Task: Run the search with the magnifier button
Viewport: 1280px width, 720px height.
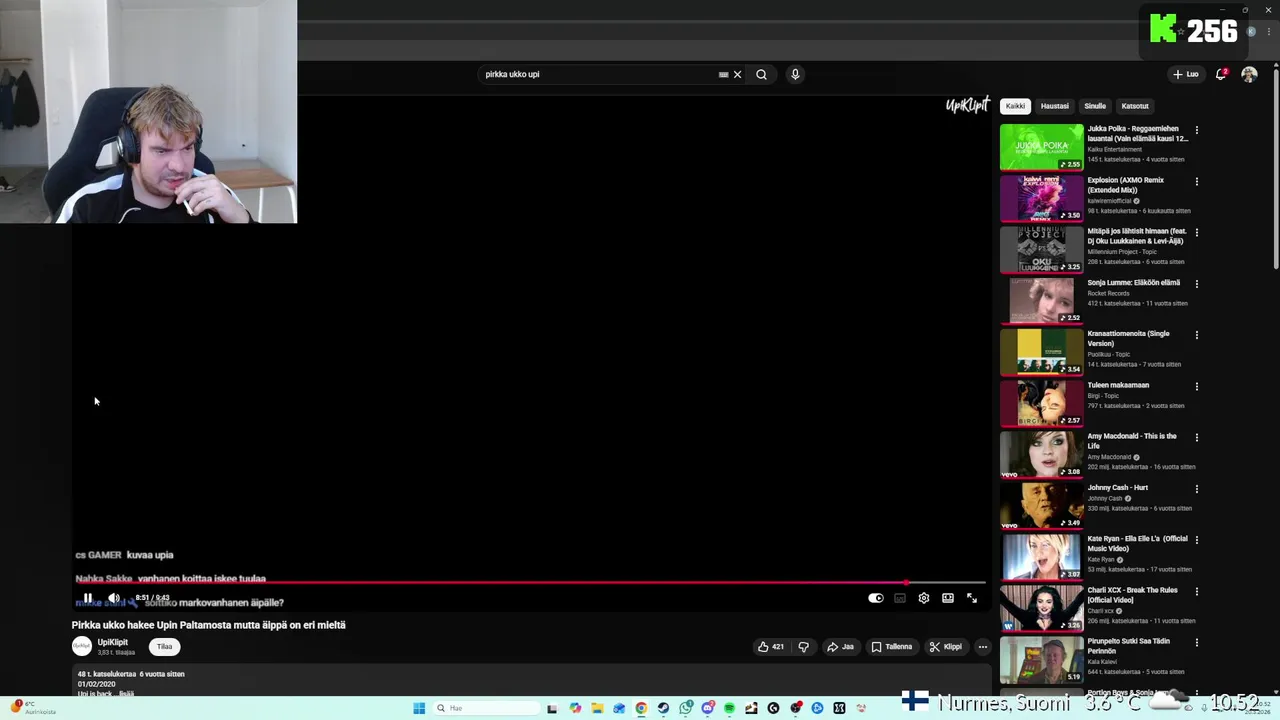Action: click(x=761, y=74)
